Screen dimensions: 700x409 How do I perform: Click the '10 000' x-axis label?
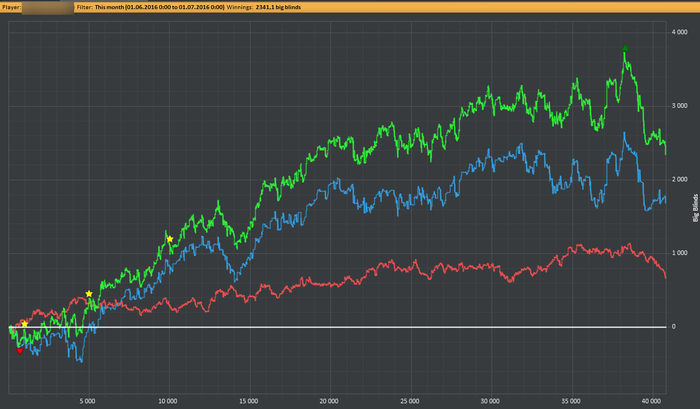pyautogui.click(x=168, y=401)
